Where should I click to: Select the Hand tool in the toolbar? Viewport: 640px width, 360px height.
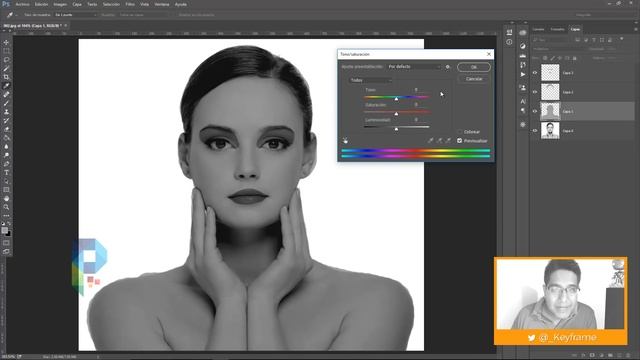coord(6,198)
